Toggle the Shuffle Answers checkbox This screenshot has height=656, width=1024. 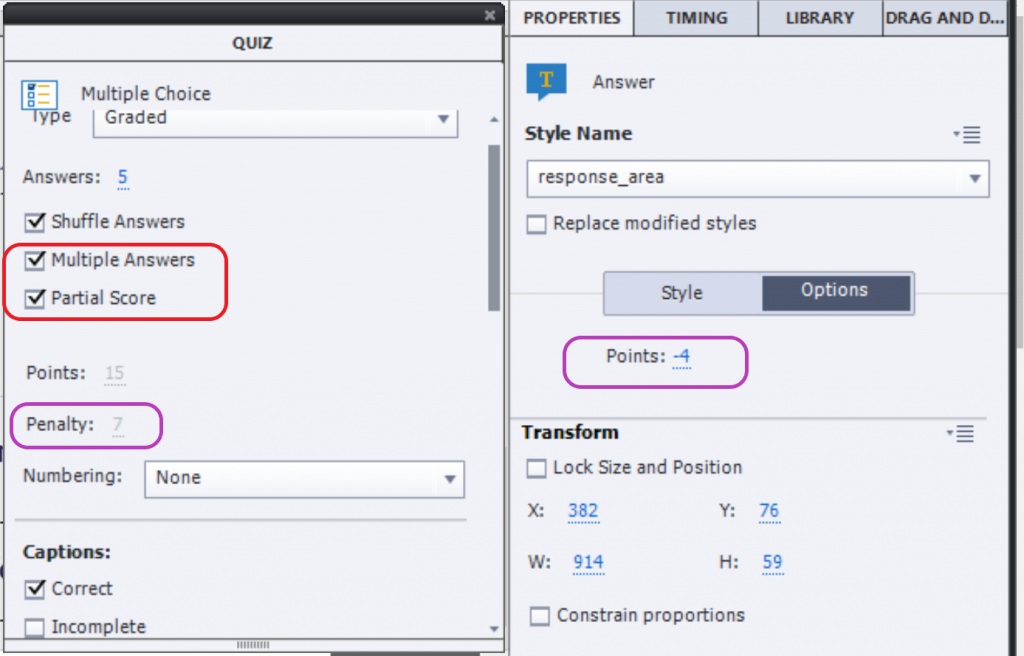[x=36, y=222]
